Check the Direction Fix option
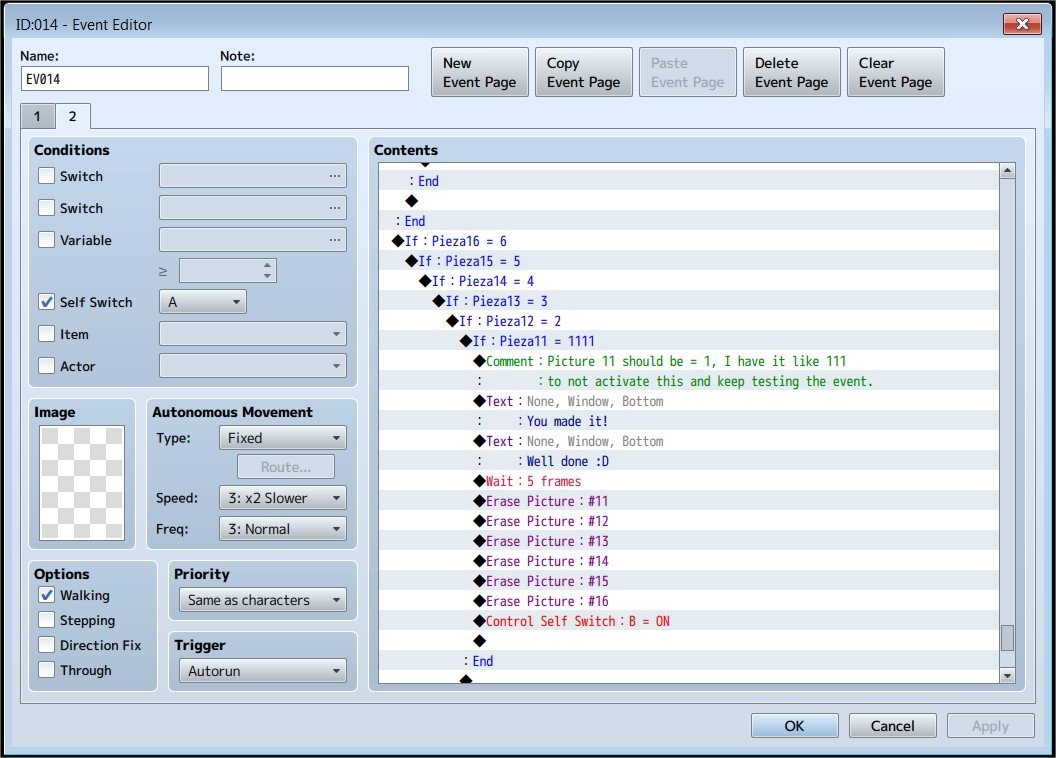 46,645
